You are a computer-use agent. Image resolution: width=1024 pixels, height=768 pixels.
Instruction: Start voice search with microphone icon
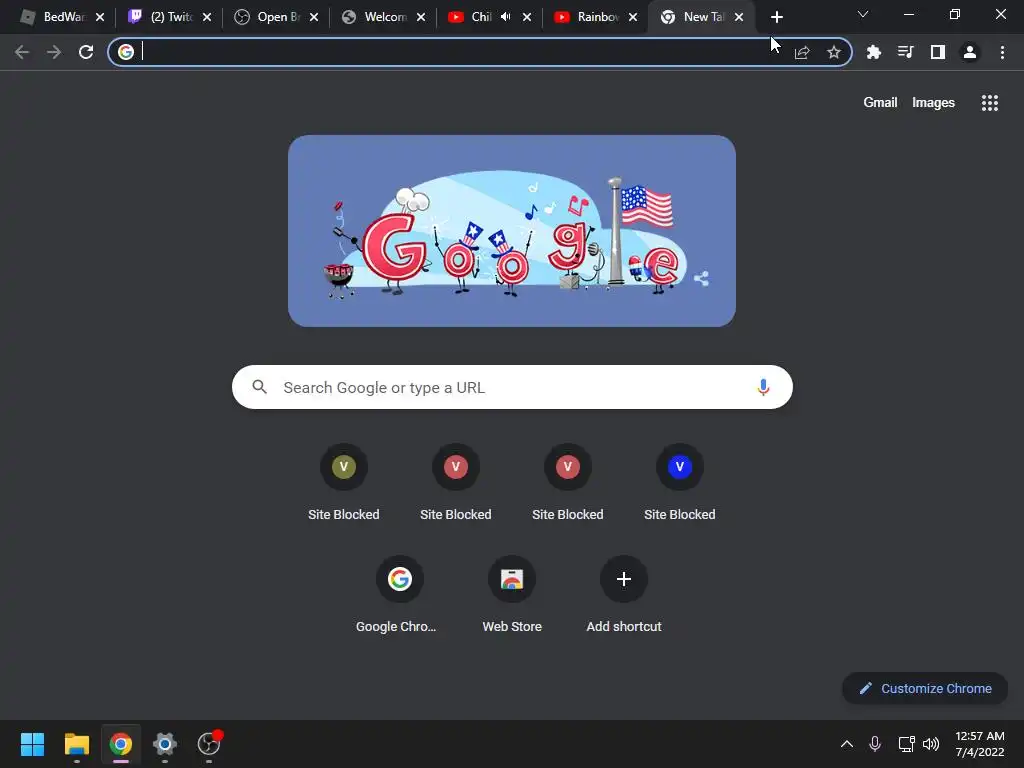[763, 387]
